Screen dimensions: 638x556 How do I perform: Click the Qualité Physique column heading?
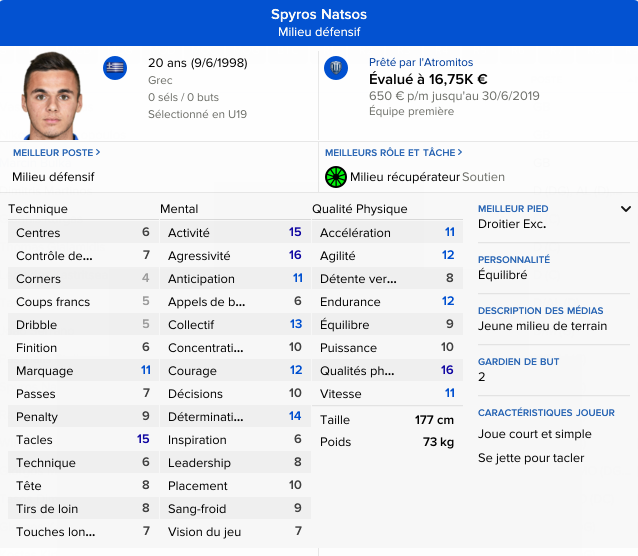pos(360,209)
